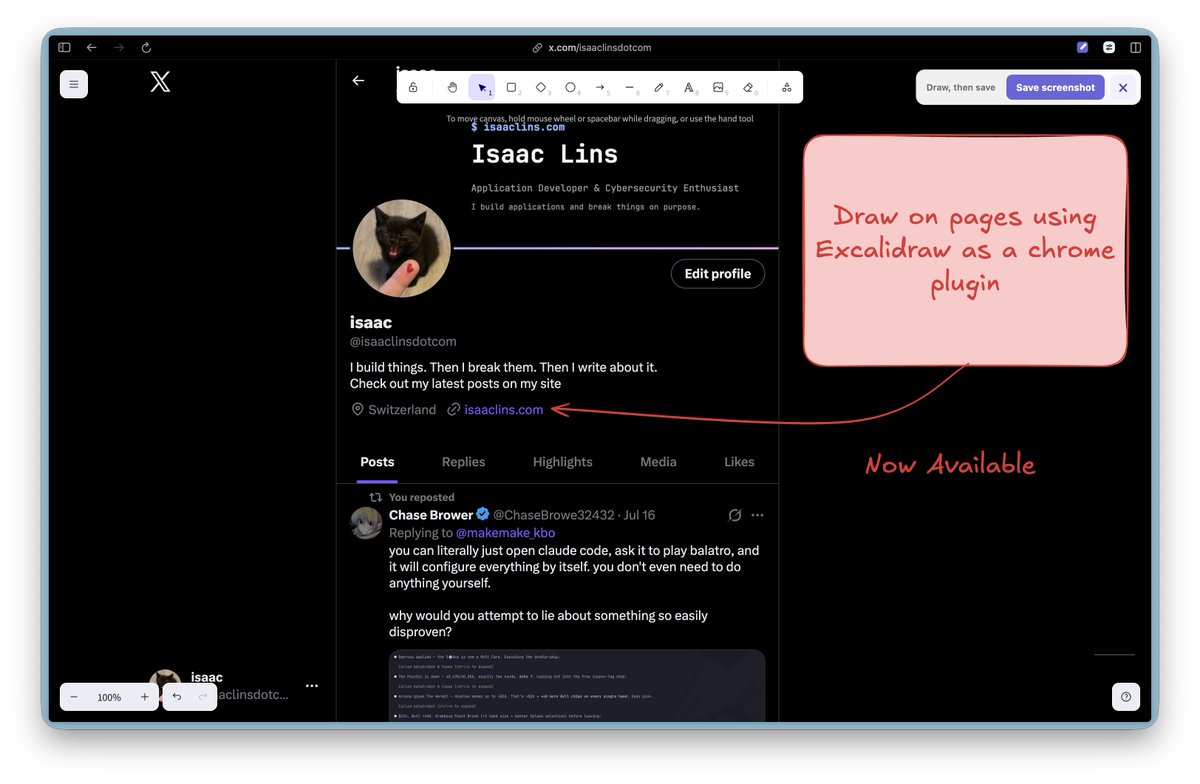Toggle the browser sidebar icon
This screenshot has width=1200, height=784.
[x=64, y=47]
